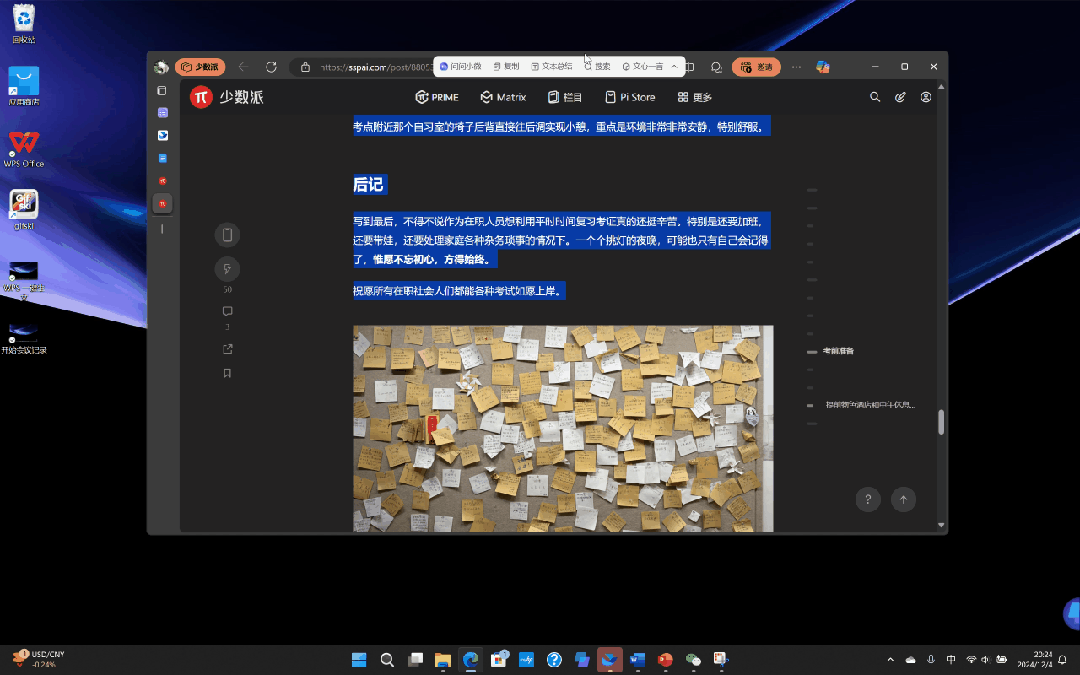Switch to the blue bird tab in sidebar
This screenshot has width=1080, height=675.
click(163, 136)
